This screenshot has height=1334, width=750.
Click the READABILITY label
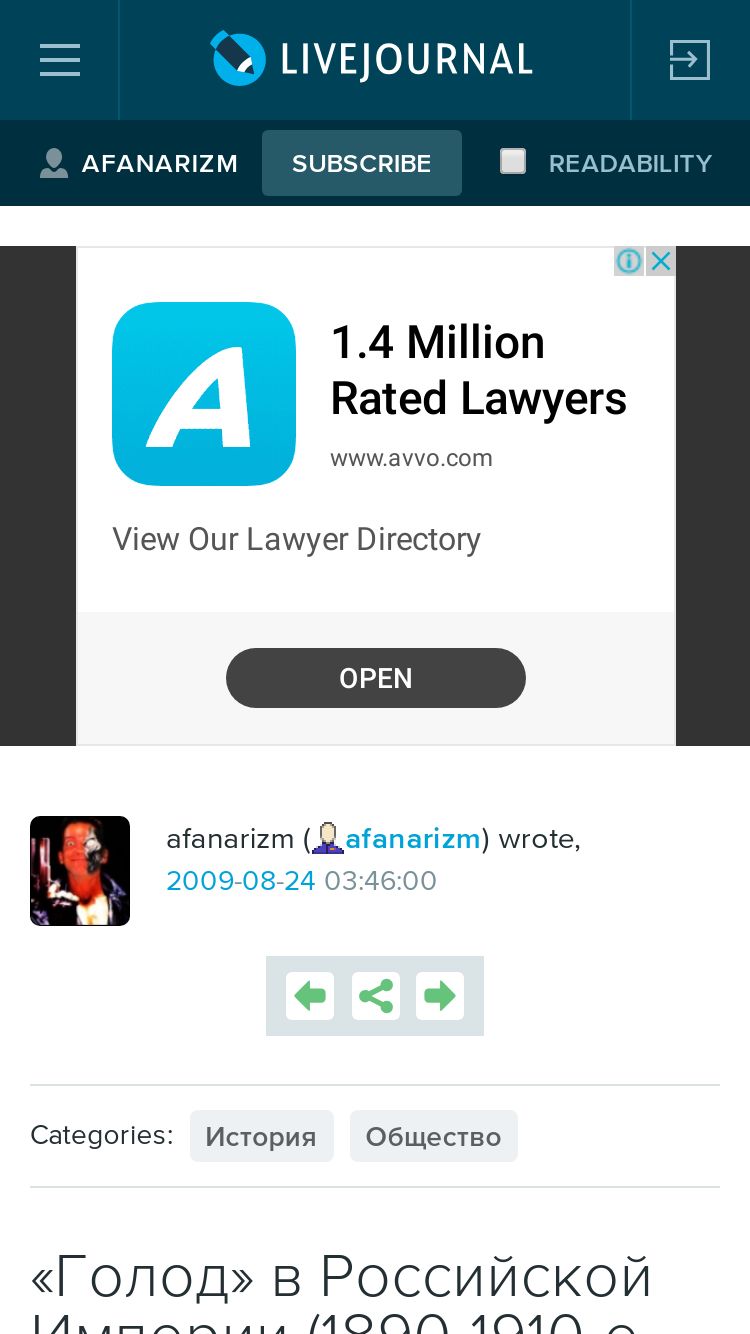point(630,163)
